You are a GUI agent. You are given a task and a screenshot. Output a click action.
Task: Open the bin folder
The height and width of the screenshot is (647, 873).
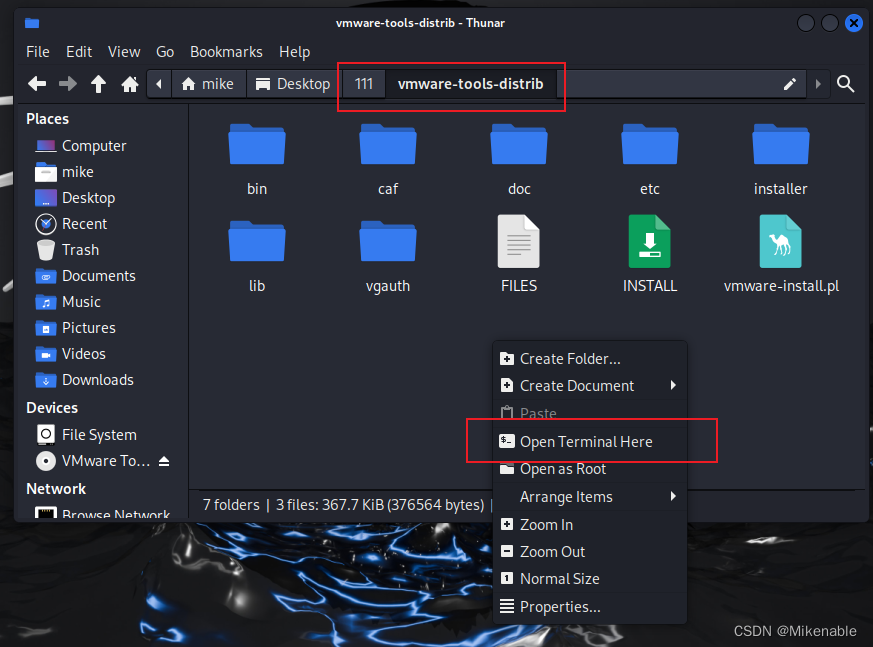(257, 160)
